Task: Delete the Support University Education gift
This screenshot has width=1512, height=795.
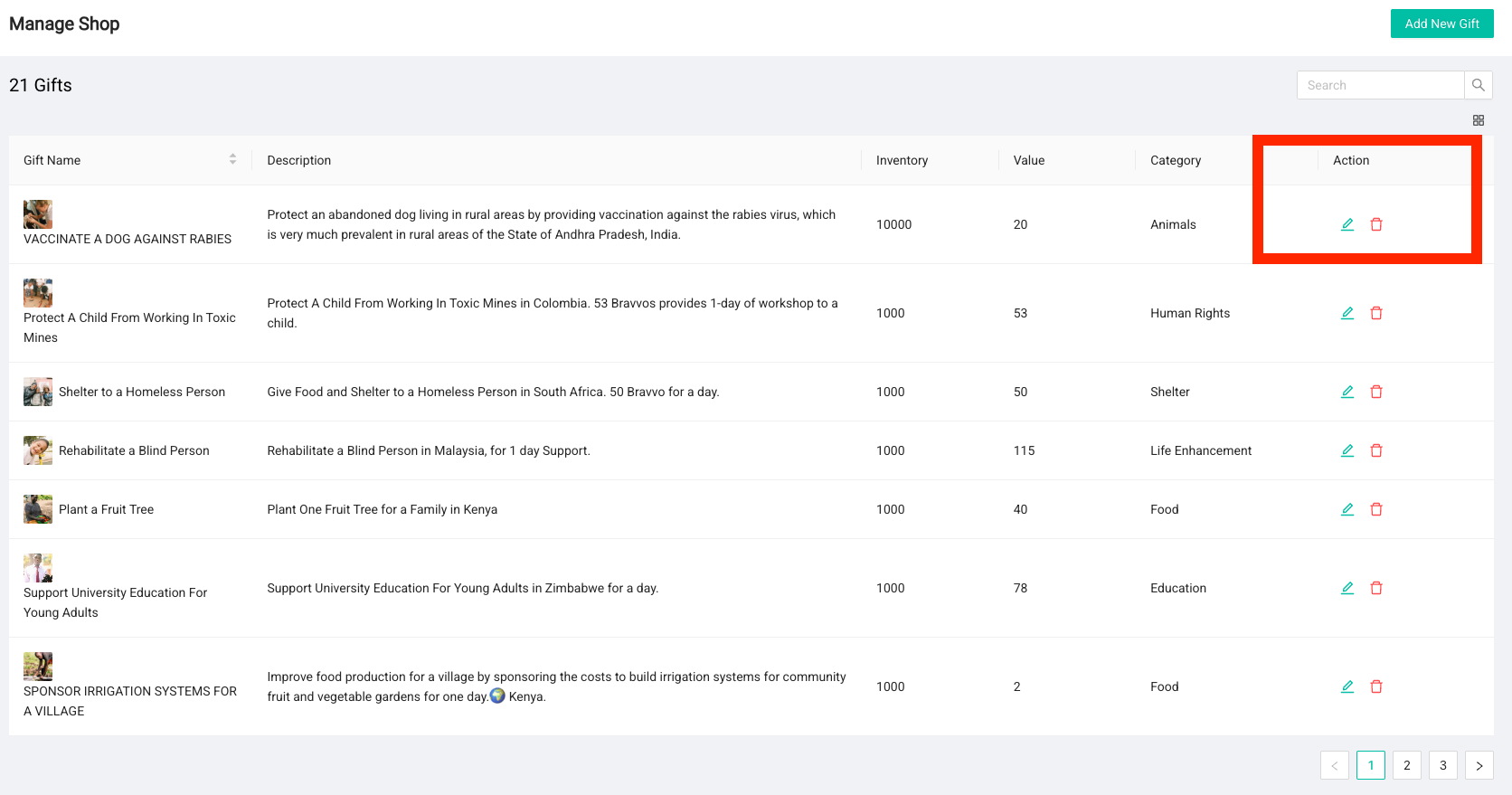Action: pyautogui.click(x=1376, y=588)
